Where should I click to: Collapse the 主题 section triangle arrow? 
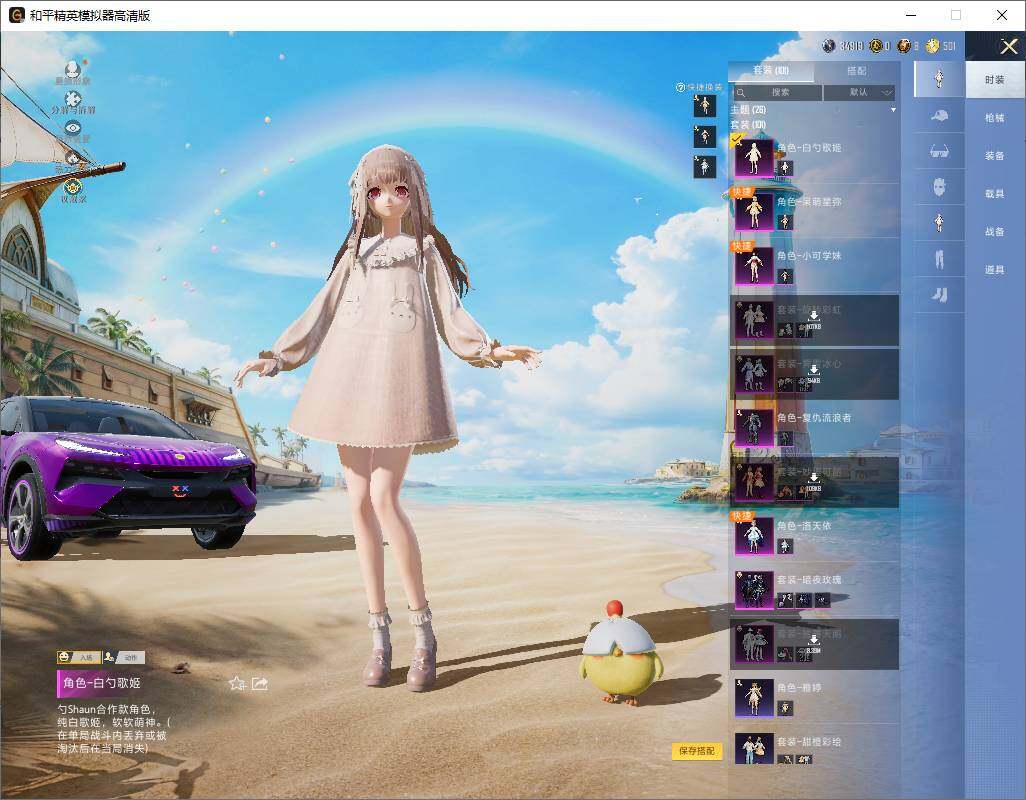point(893,110)
